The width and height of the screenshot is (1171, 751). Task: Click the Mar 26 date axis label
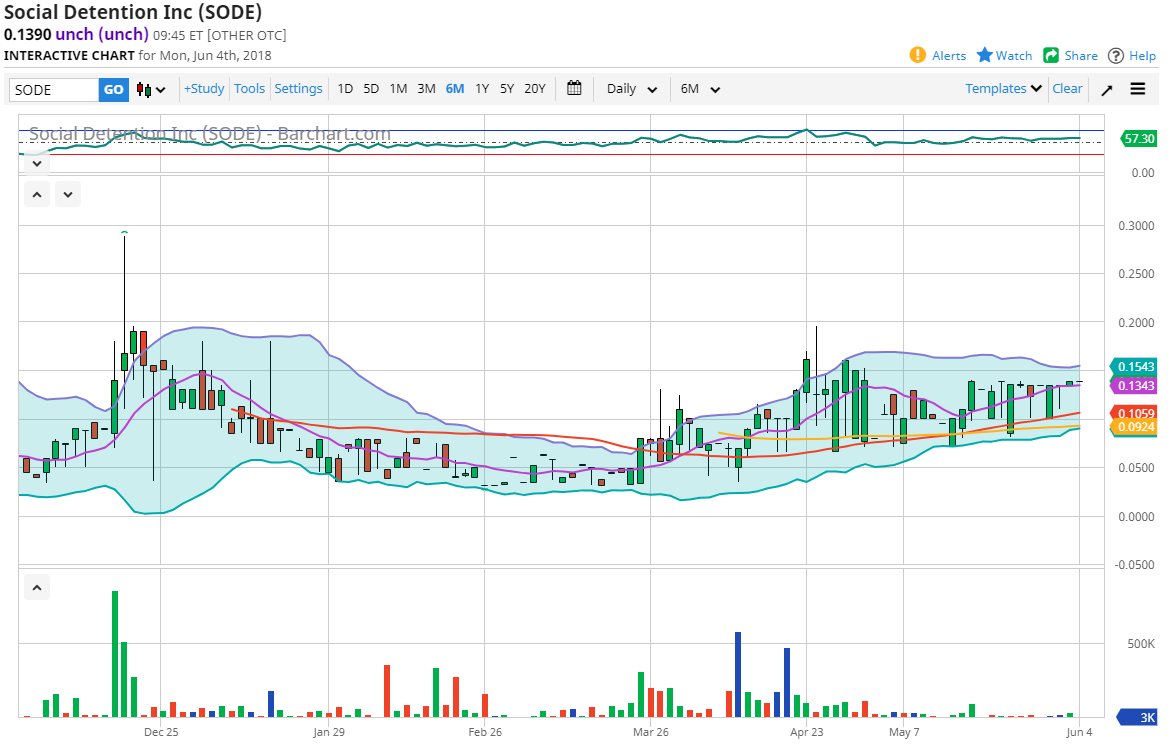[x=650, y=732]
